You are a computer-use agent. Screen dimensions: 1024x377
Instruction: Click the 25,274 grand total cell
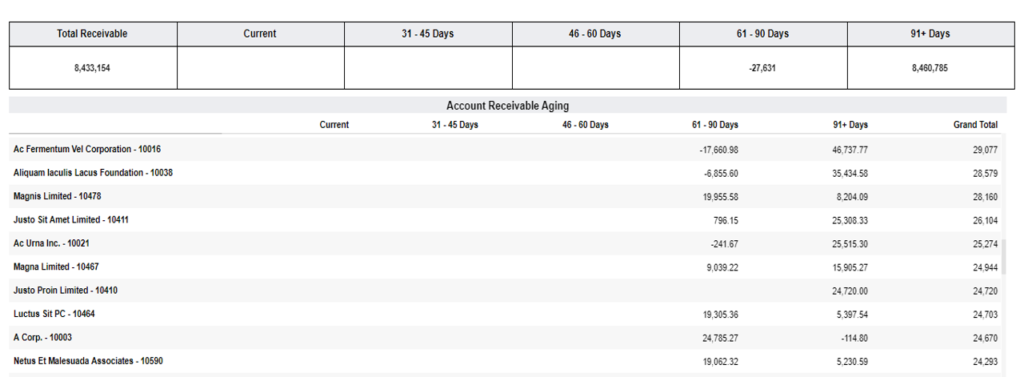tap(985, 244)
